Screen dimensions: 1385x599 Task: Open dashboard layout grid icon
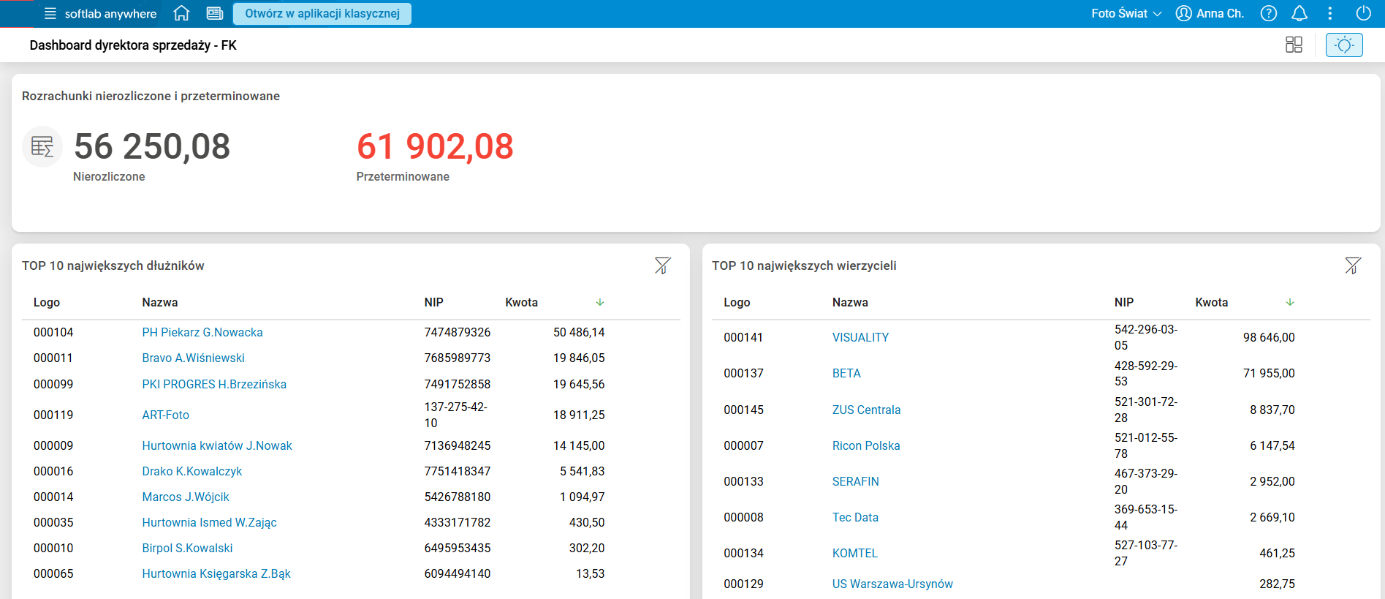(x=1294, y=45)
